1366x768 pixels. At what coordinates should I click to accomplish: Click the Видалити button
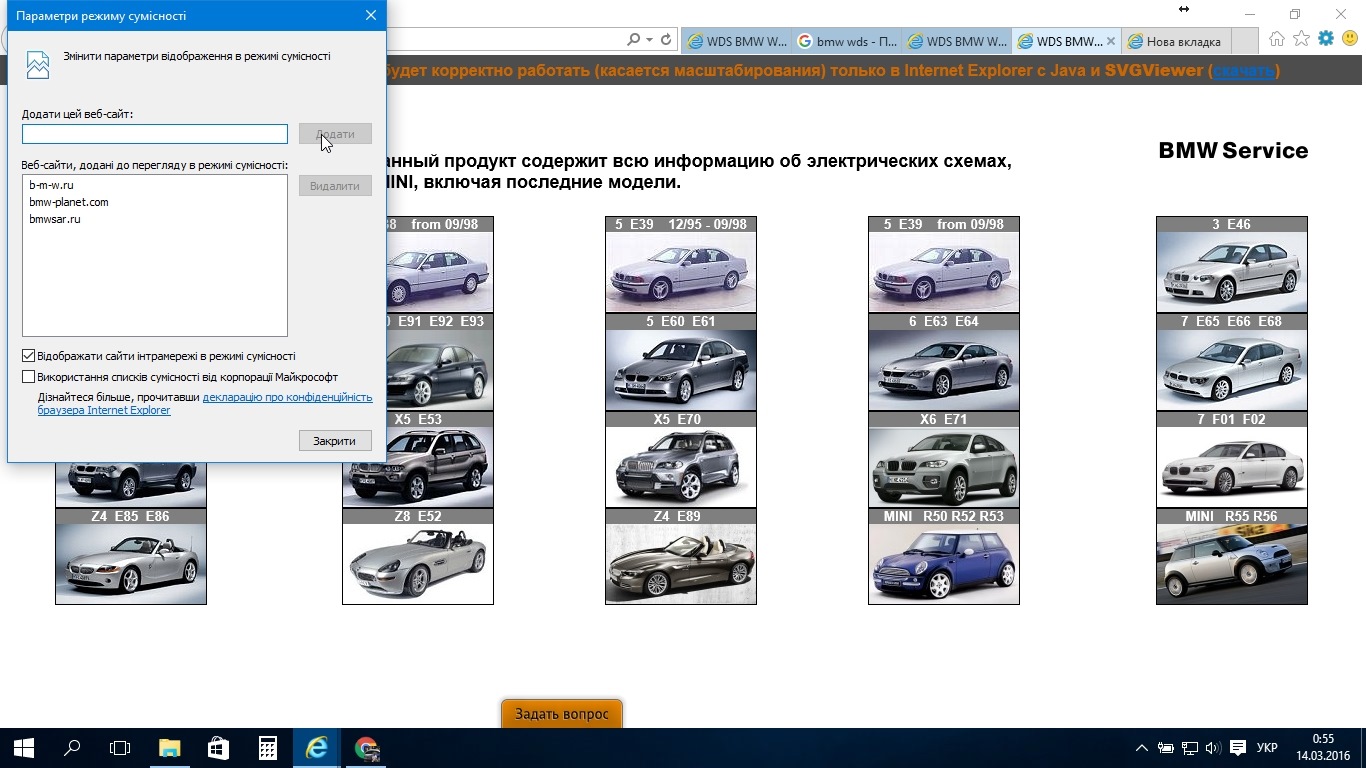335,186
